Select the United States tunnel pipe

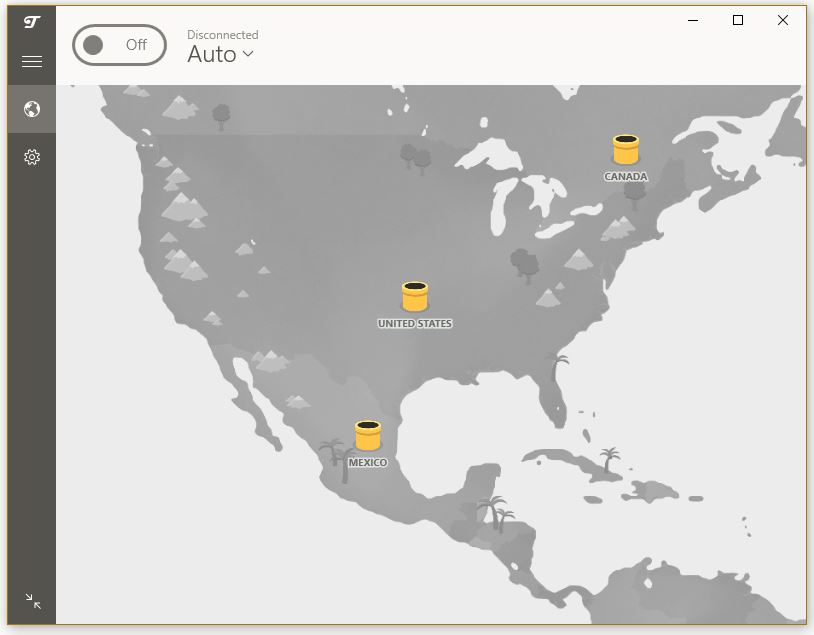[x=415, y=296]
